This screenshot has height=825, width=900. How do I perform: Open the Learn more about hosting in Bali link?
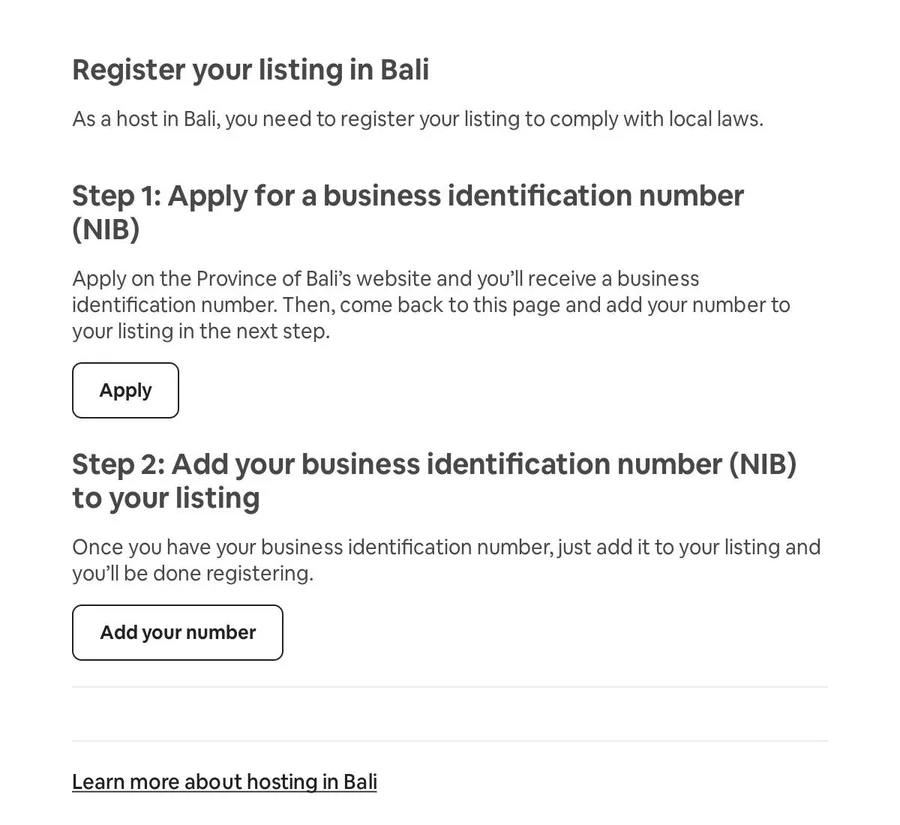pos(224,782)
